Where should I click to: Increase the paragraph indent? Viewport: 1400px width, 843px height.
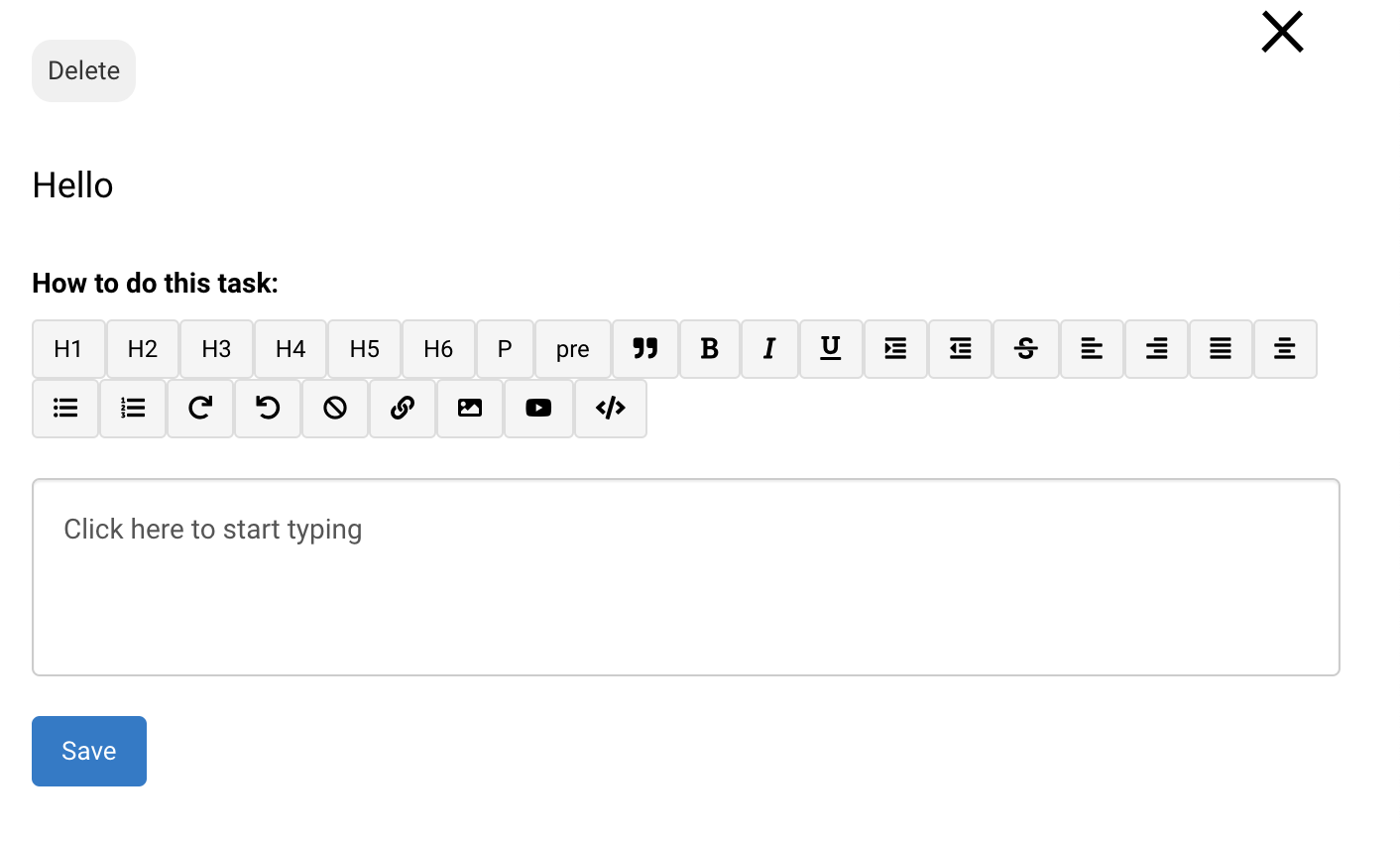[x=895, y=349]
